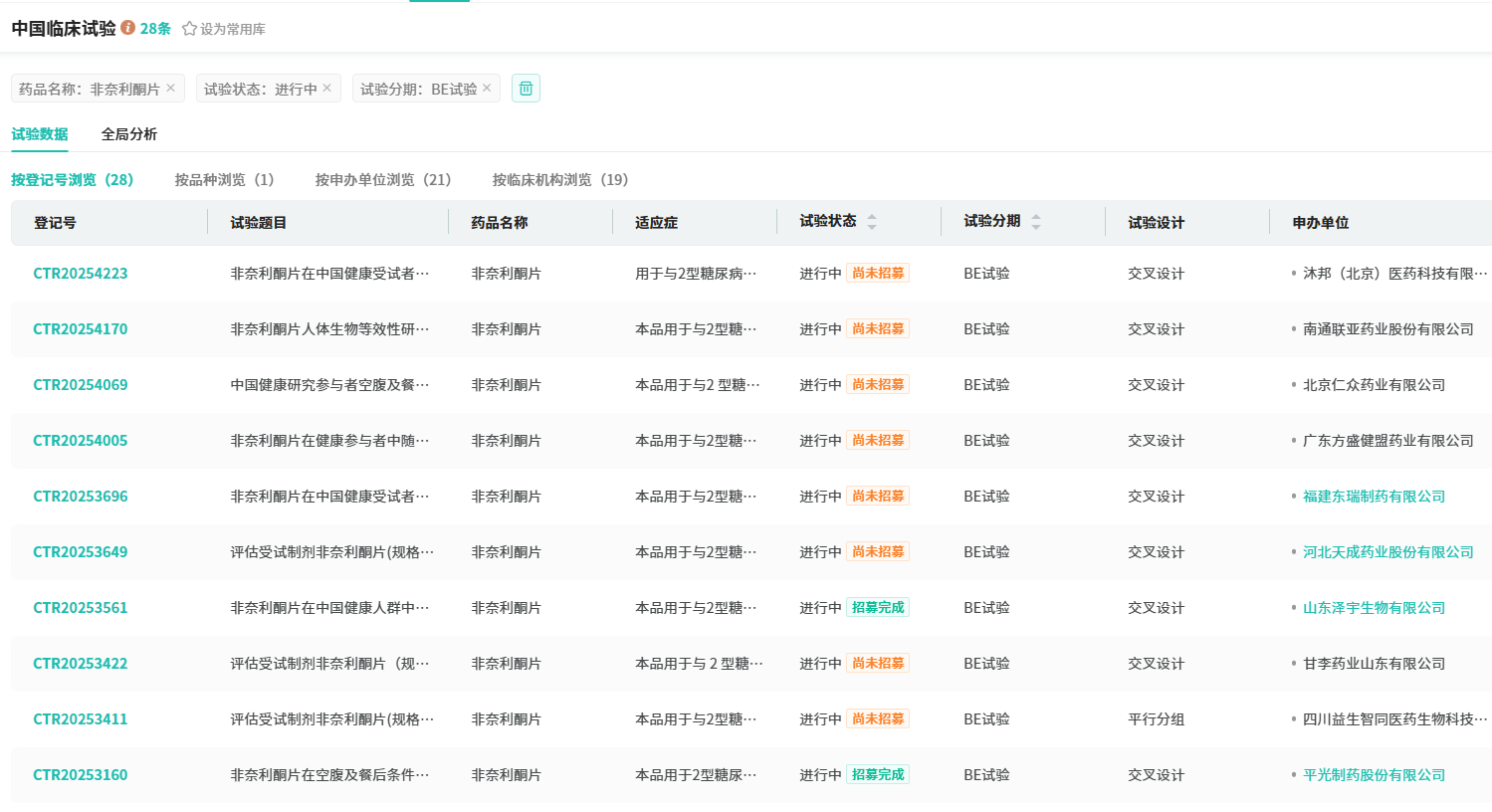Viewport: 1492px width, 812px height.
Task: Sort by 试验状态 column arrows
Action: (x=872, y=222)
